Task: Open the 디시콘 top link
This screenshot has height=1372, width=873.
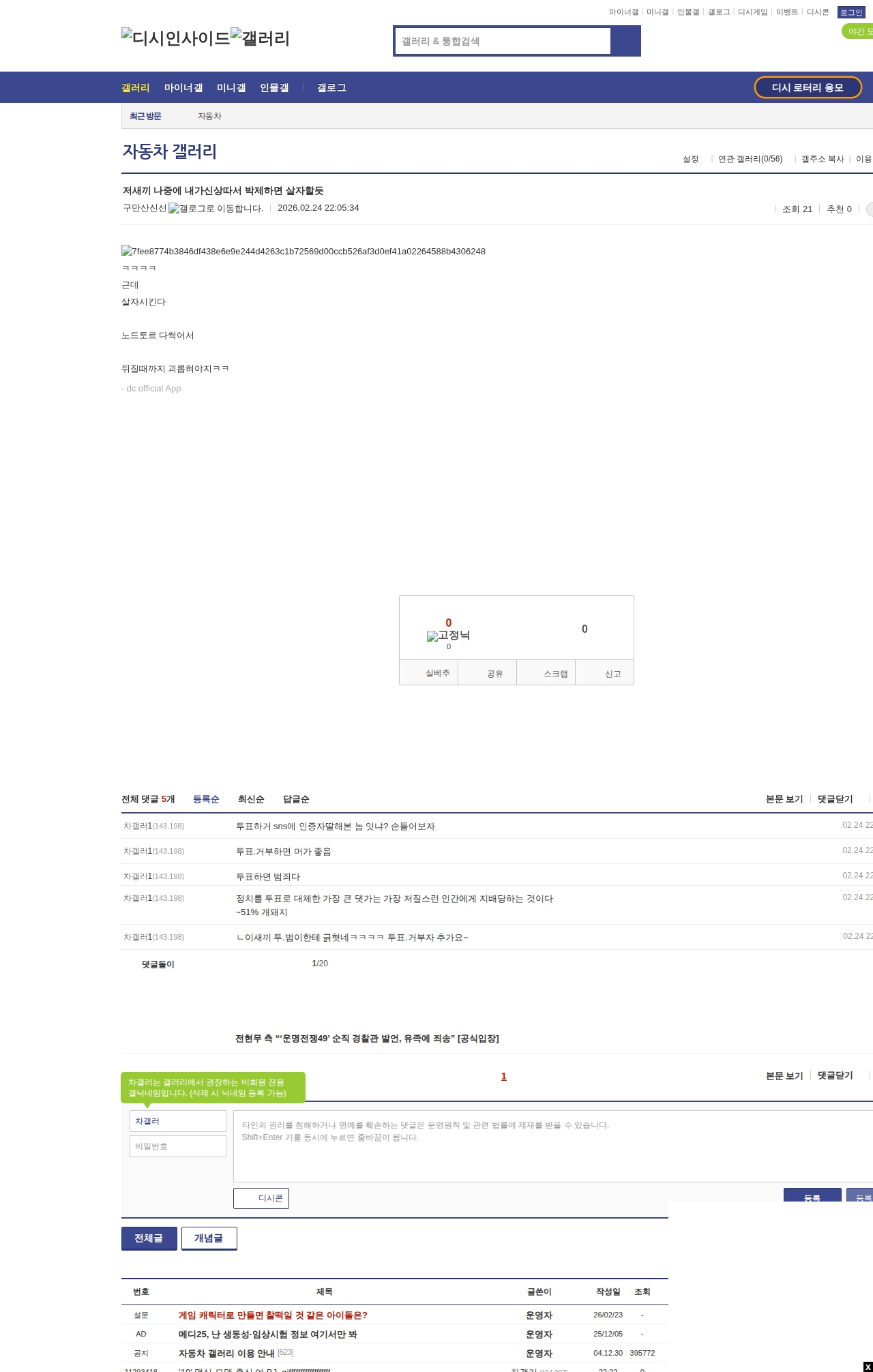Action: [x=818, y=12]
